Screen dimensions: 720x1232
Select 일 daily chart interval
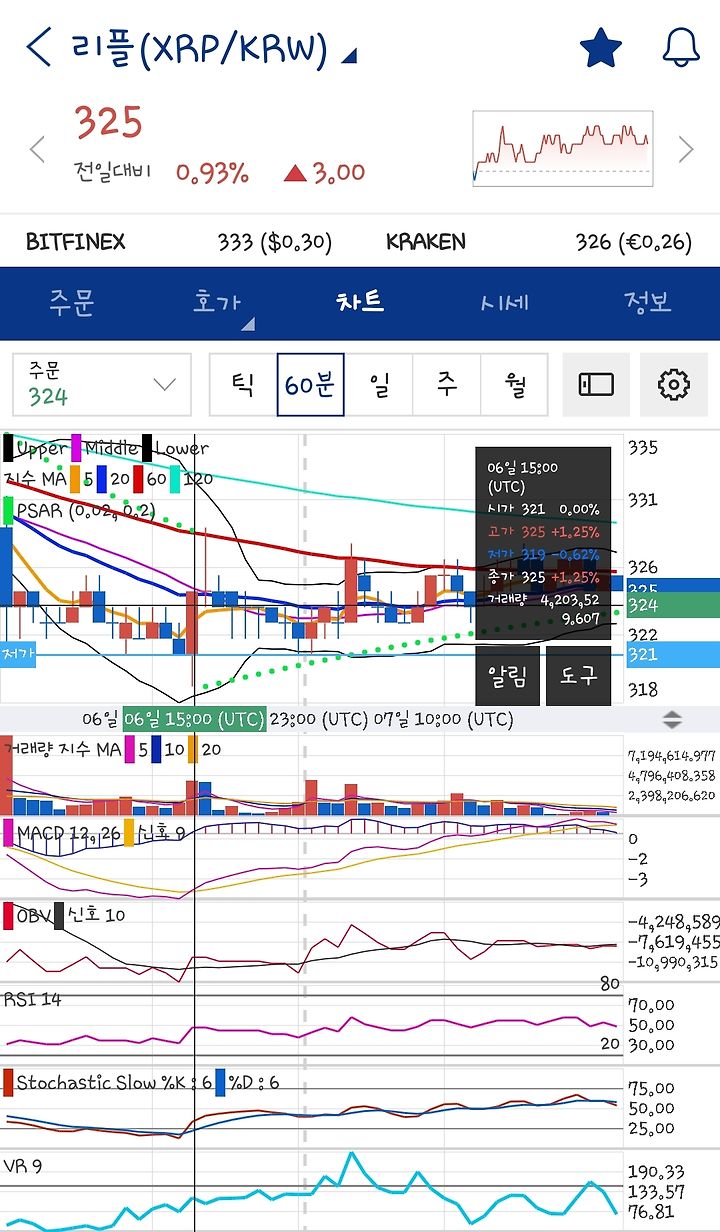379,384
